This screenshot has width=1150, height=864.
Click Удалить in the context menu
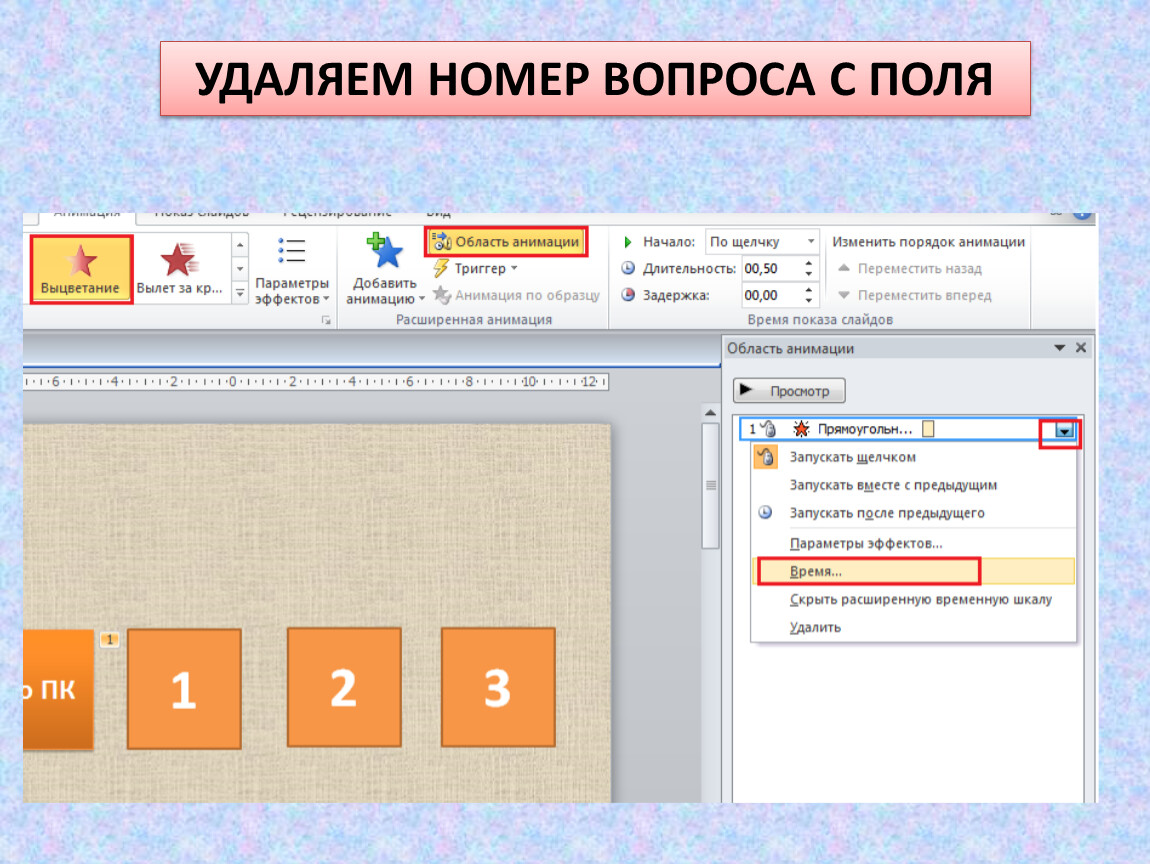[x=815, y=627]
